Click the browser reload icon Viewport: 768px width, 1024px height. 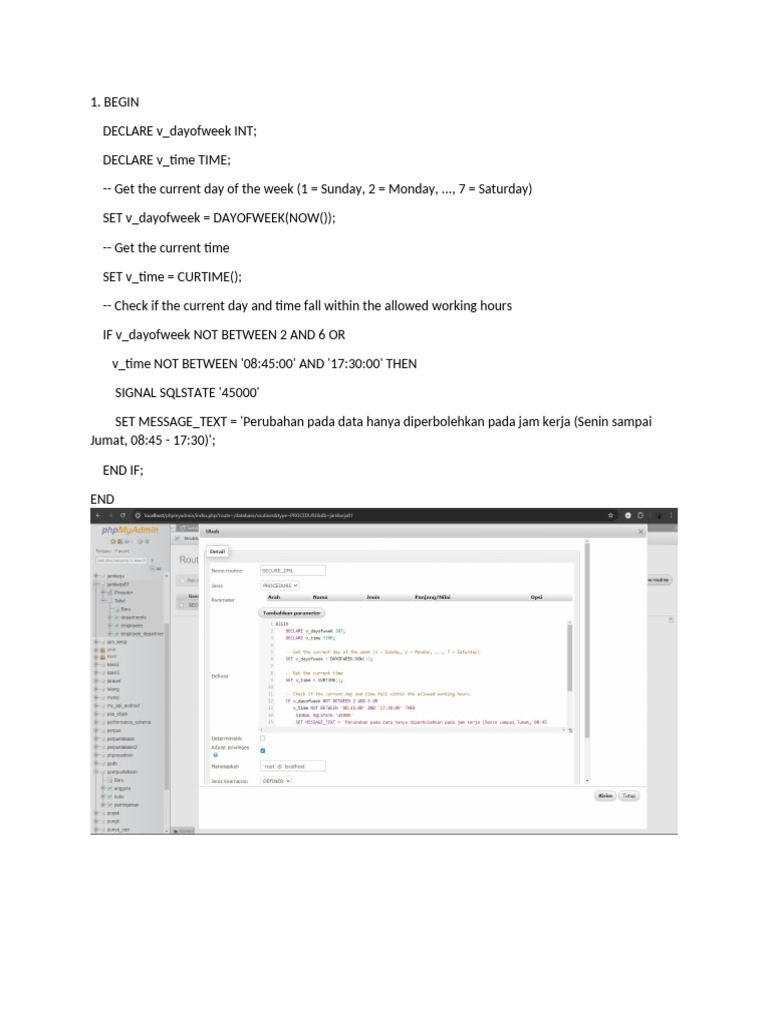click(x=123, y=515)
